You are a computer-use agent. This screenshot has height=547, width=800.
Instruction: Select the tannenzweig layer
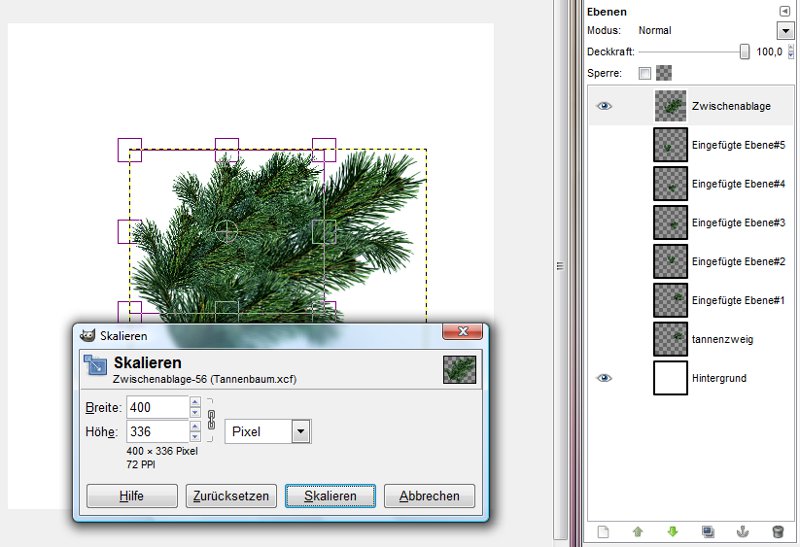click(x=722, y=339)
